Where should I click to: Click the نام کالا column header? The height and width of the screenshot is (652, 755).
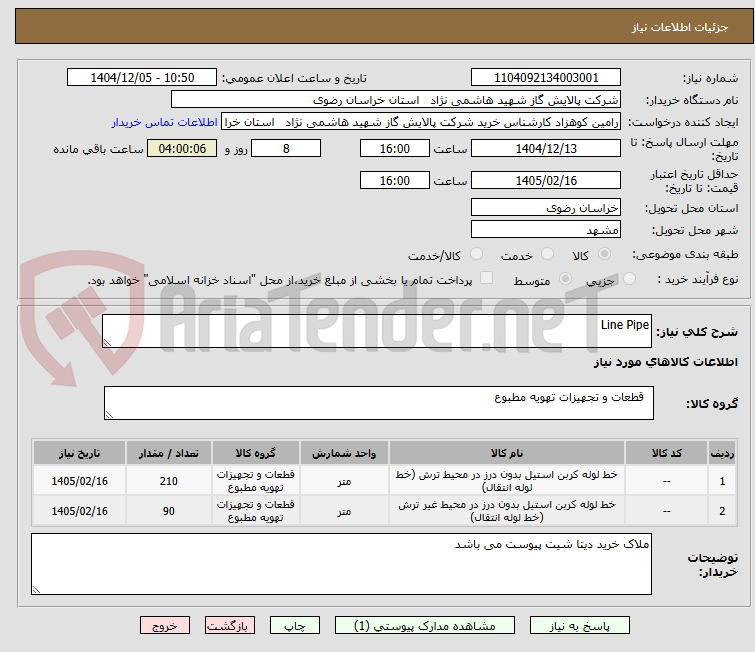tap(507, 453)
